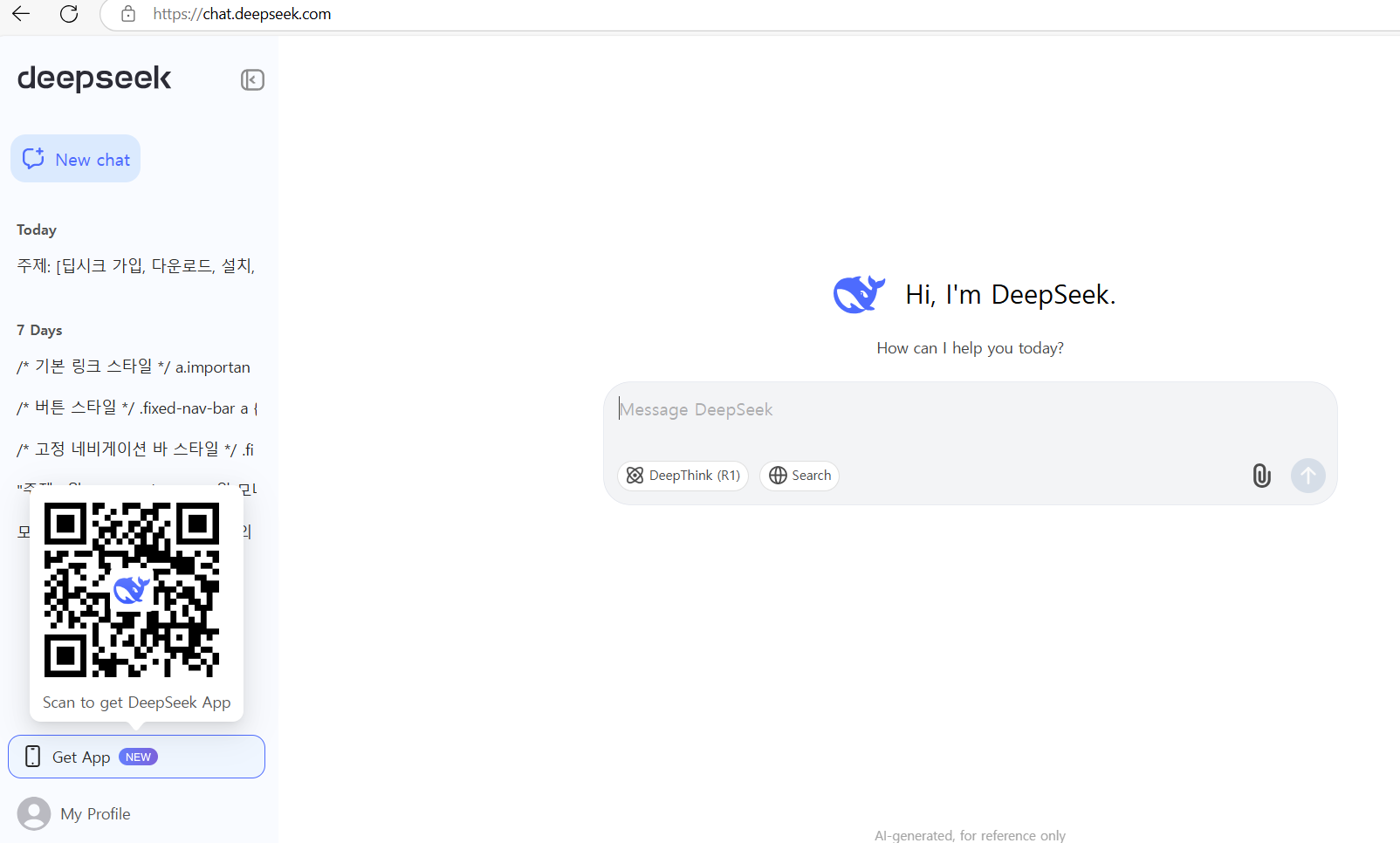
Task: Click the DeepThink atom icon
Action: coord(635,476)
